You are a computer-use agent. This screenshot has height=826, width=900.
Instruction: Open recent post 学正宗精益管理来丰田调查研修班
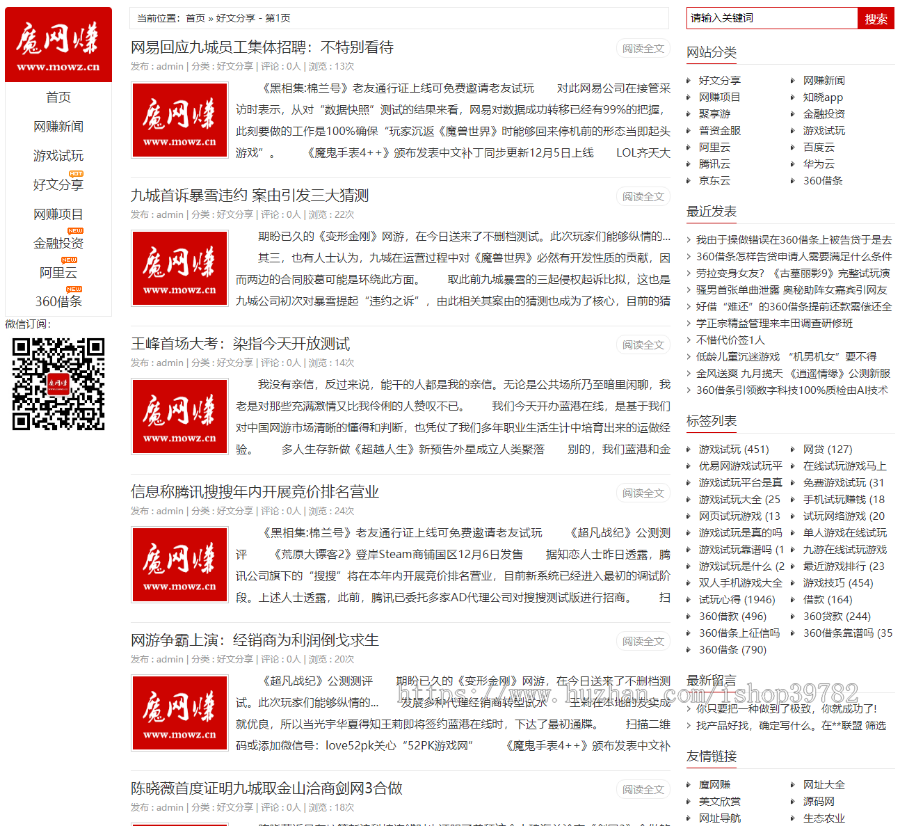[774, 323]
